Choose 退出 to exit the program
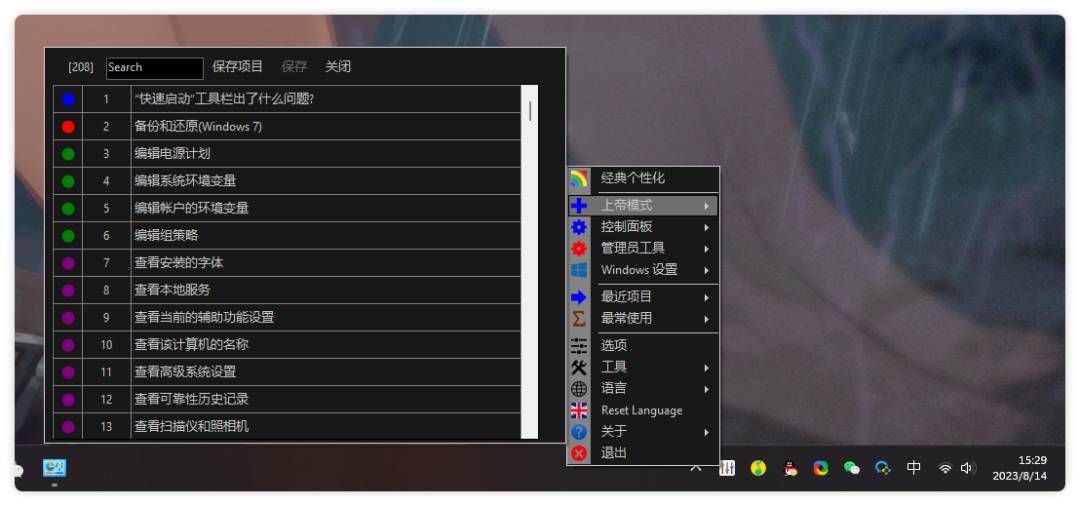The width and height of the screenshot is (1080, 506). 643,453
